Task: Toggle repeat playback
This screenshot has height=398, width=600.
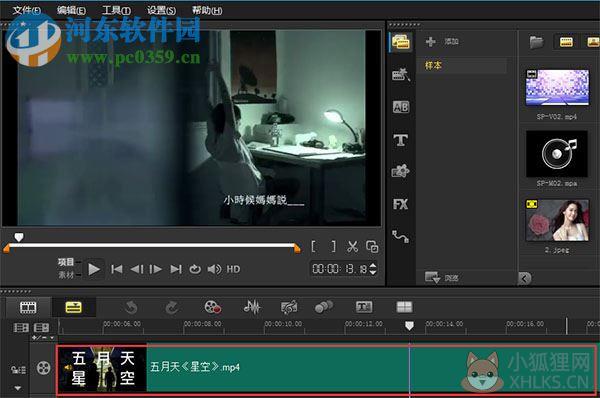Action: 195,269
